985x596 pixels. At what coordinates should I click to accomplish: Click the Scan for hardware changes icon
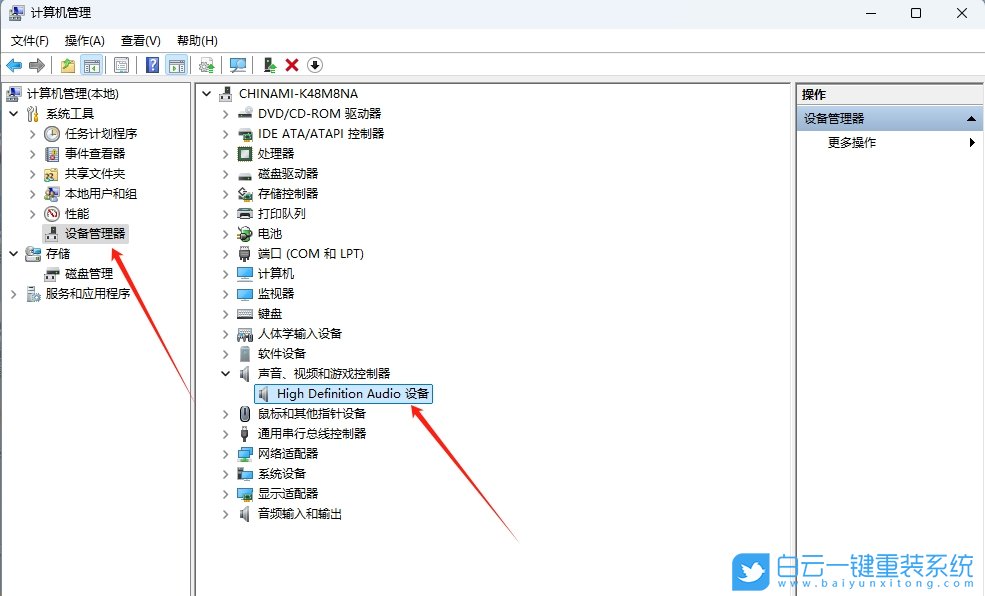tap(238, 64)
